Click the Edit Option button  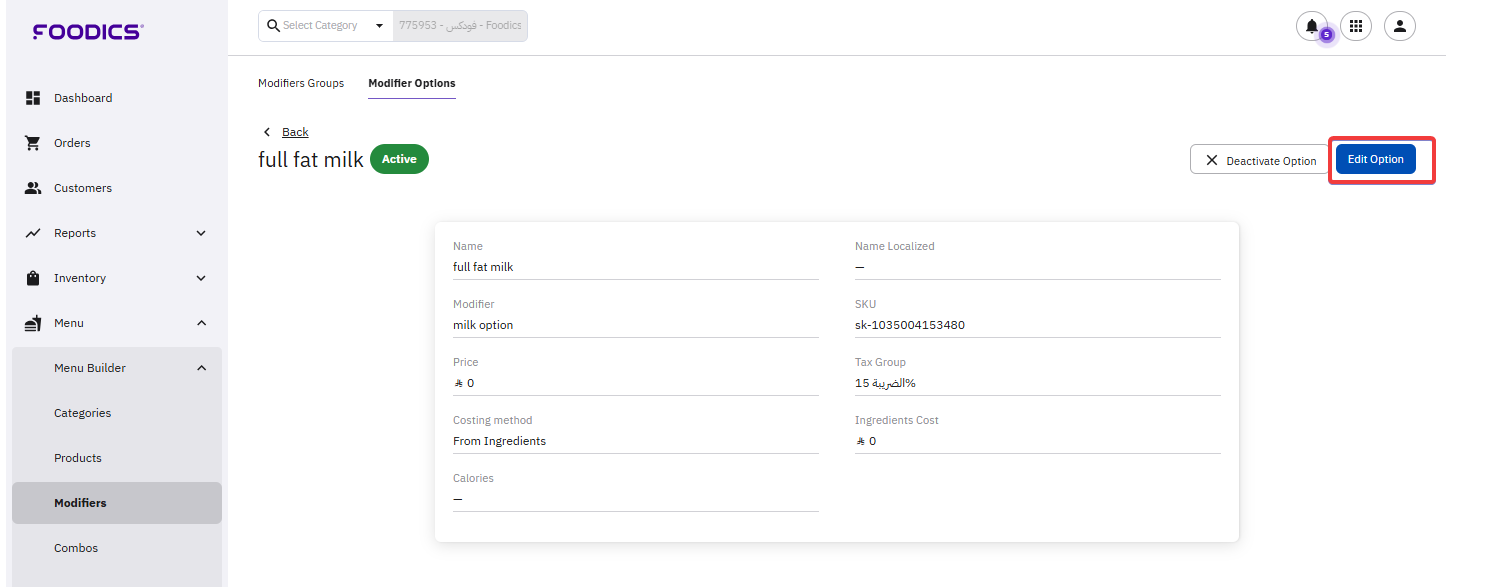(1375, 159)
